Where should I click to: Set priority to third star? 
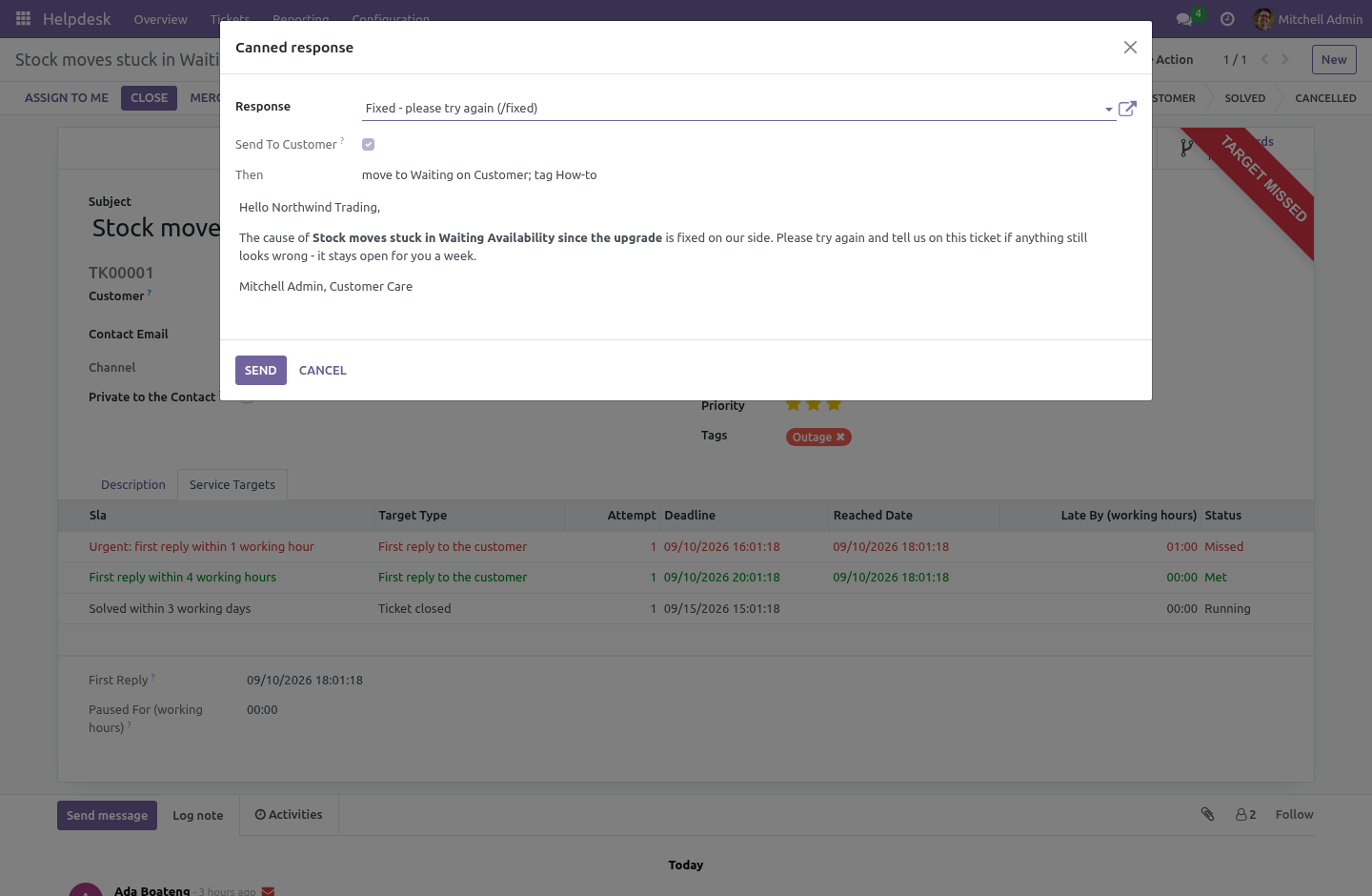(x=835, y=405)
